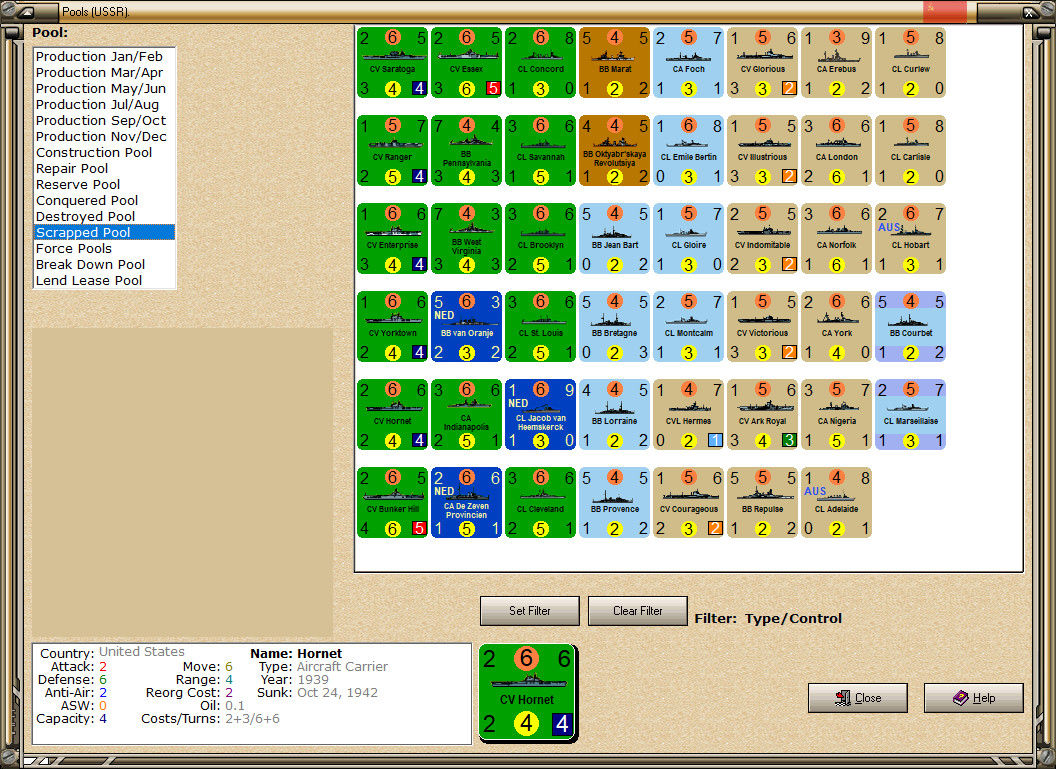
Task: Select the CV Glorious carrier counter
Action: 762,63
